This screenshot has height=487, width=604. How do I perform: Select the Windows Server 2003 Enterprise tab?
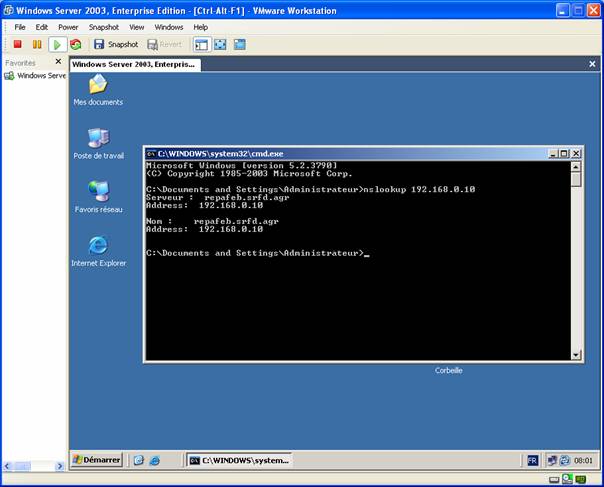click(x=135, y=64)
